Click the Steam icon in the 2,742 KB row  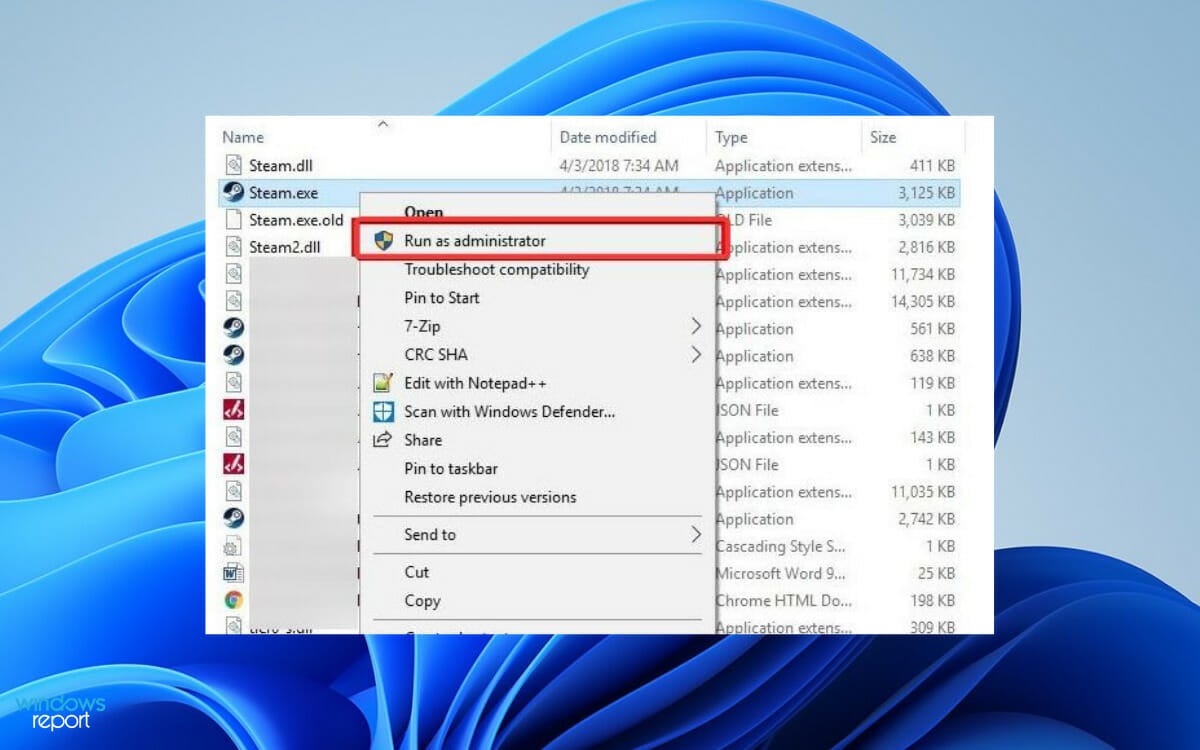[x=233, y=518]
